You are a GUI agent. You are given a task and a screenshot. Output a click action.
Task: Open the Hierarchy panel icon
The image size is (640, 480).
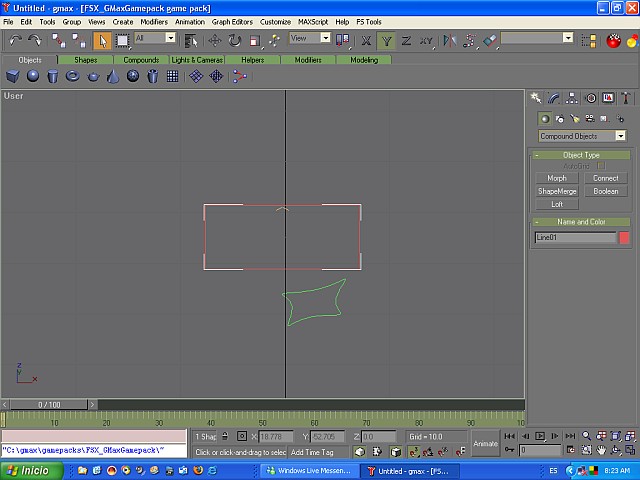click(x=571, y=98)
